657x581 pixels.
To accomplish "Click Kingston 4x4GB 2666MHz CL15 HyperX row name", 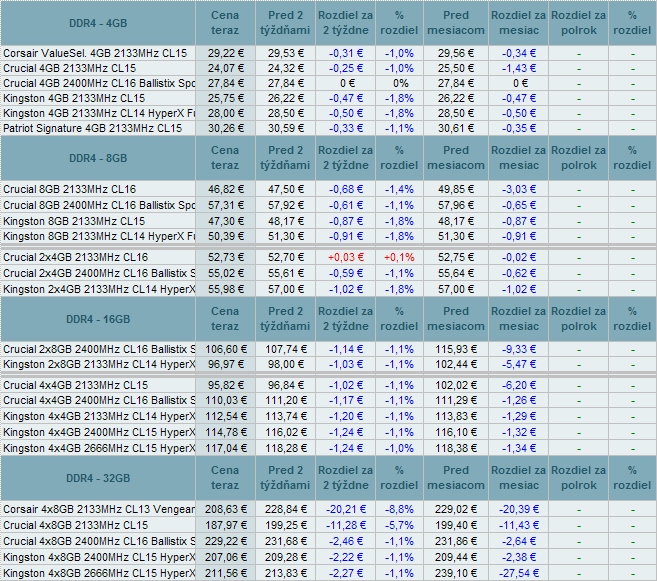I will tap(99, 448).
